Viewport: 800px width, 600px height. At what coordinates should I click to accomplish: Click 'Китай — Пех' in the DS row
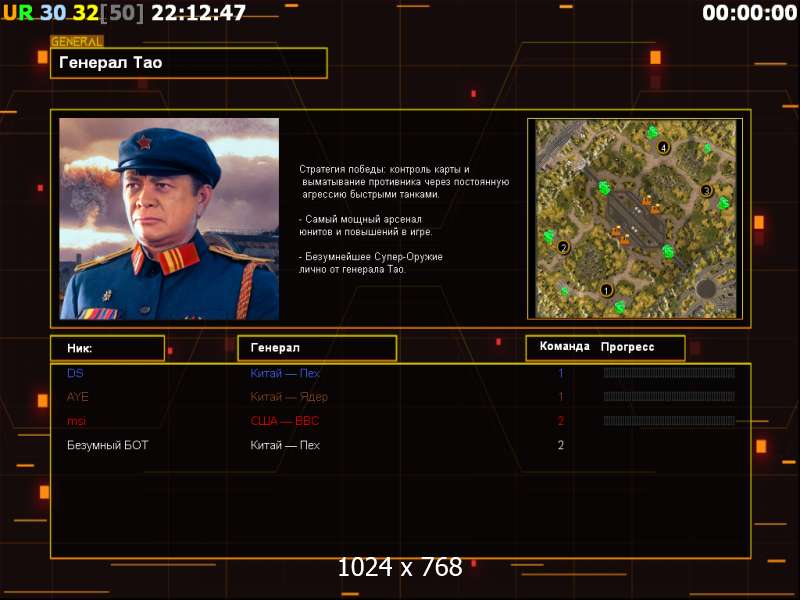[x=285, y=373]
